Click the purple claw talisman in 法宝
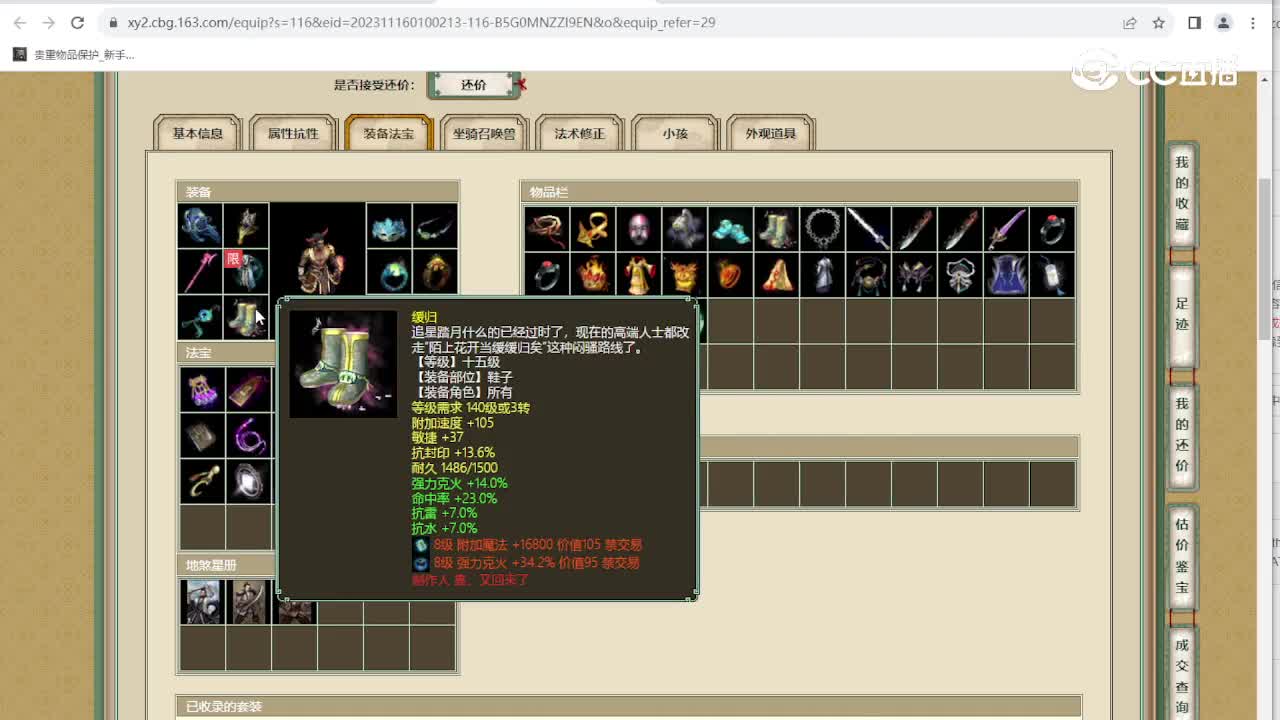 coord(202,389)
